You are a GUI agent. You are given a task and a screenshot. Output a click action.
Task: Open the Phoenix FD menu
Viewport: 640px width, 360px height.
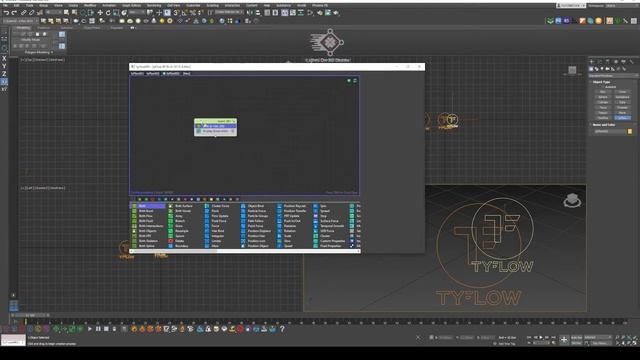320,6
